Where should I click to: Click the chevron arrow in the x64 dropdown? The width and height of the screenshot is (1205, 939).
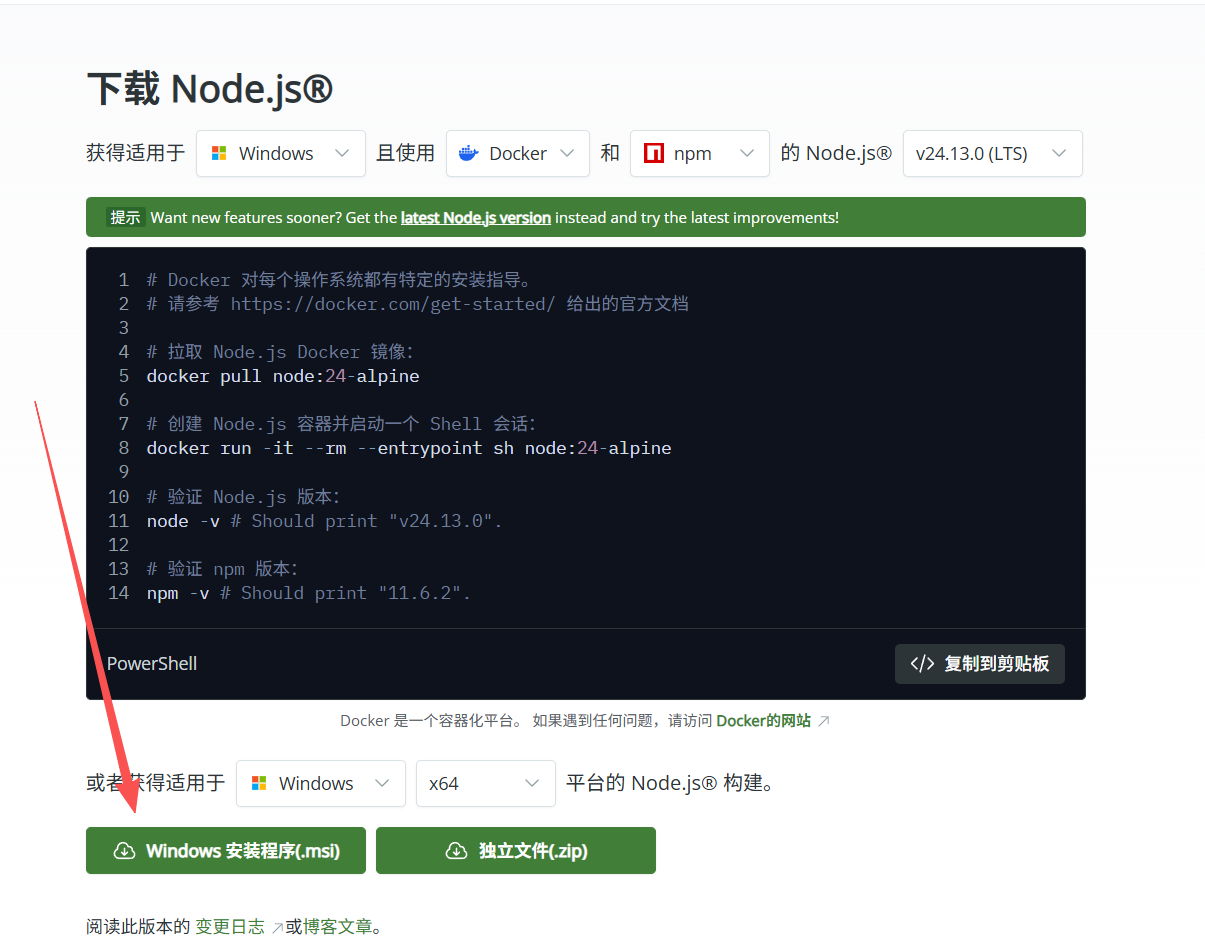(532, 783)
